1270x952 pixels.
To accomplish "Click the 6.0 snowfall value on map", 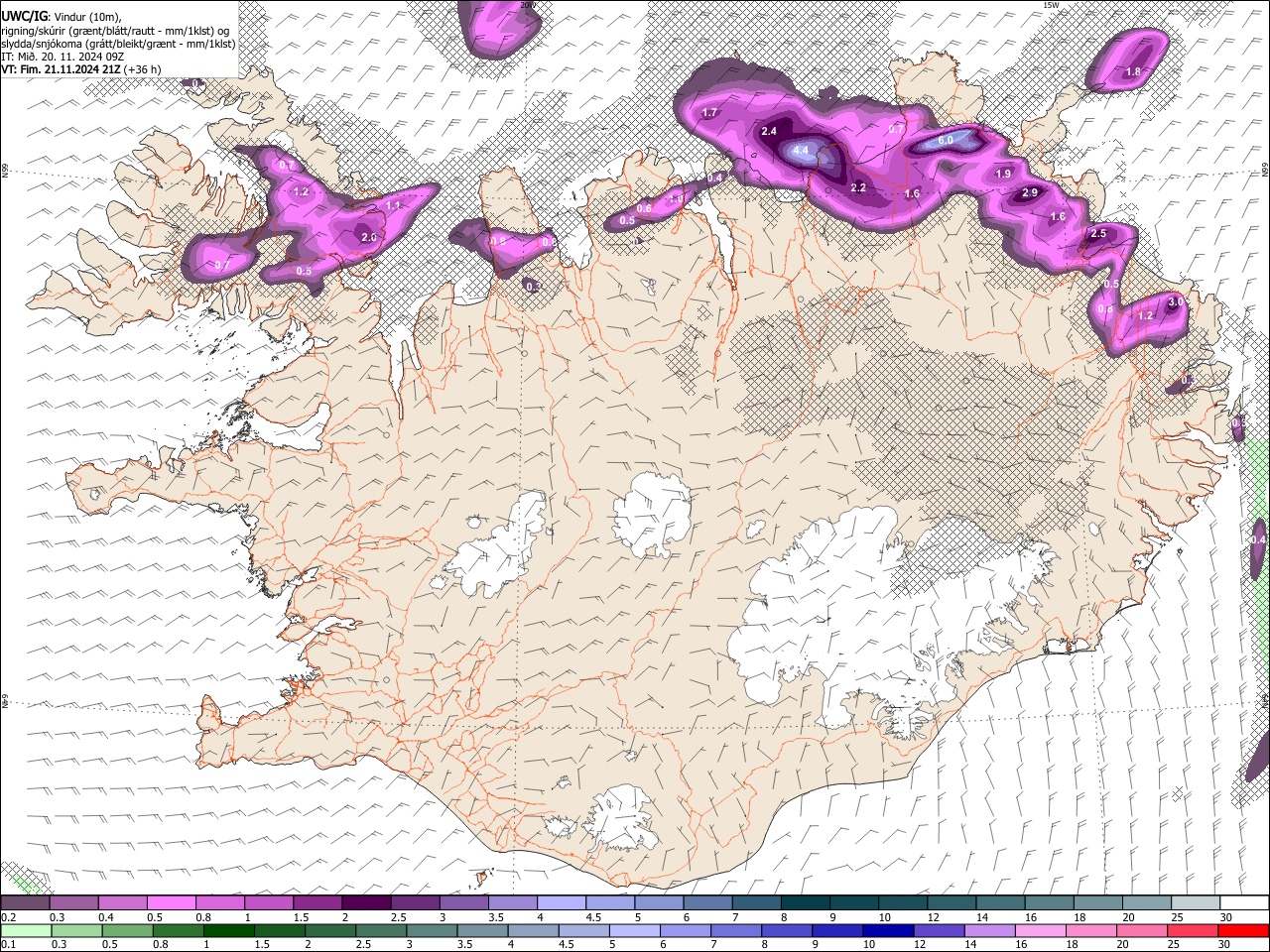I will (x=945, y=141).
